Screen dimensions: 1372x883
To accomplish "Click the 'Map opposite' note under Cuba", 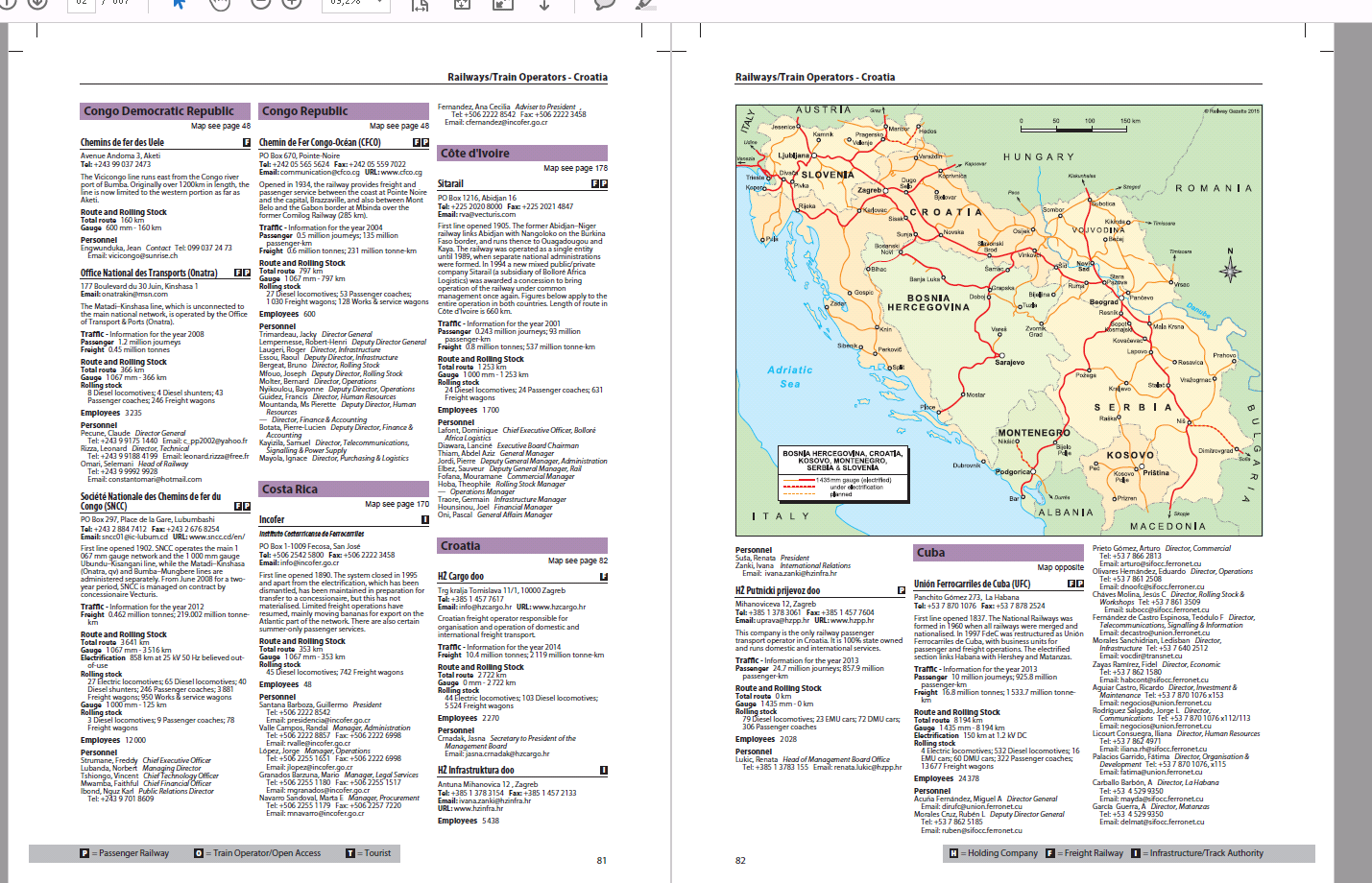I will 1060,567.
